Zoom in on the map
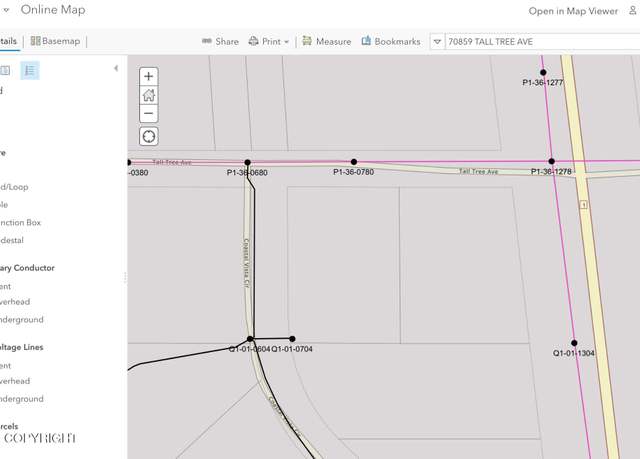The image size is (640, 459). (x=149, y=76)
